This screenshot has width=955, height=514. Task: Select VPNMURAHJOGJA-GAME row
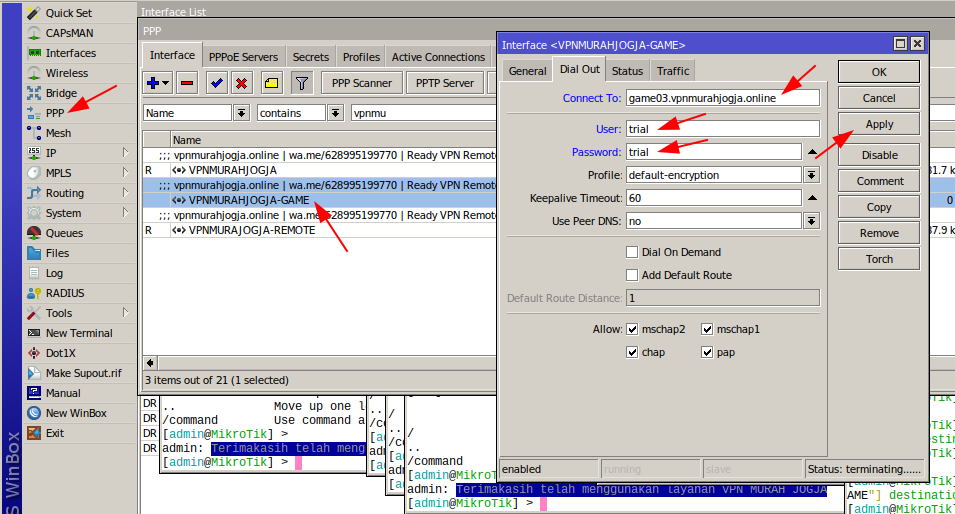[320, 200]
